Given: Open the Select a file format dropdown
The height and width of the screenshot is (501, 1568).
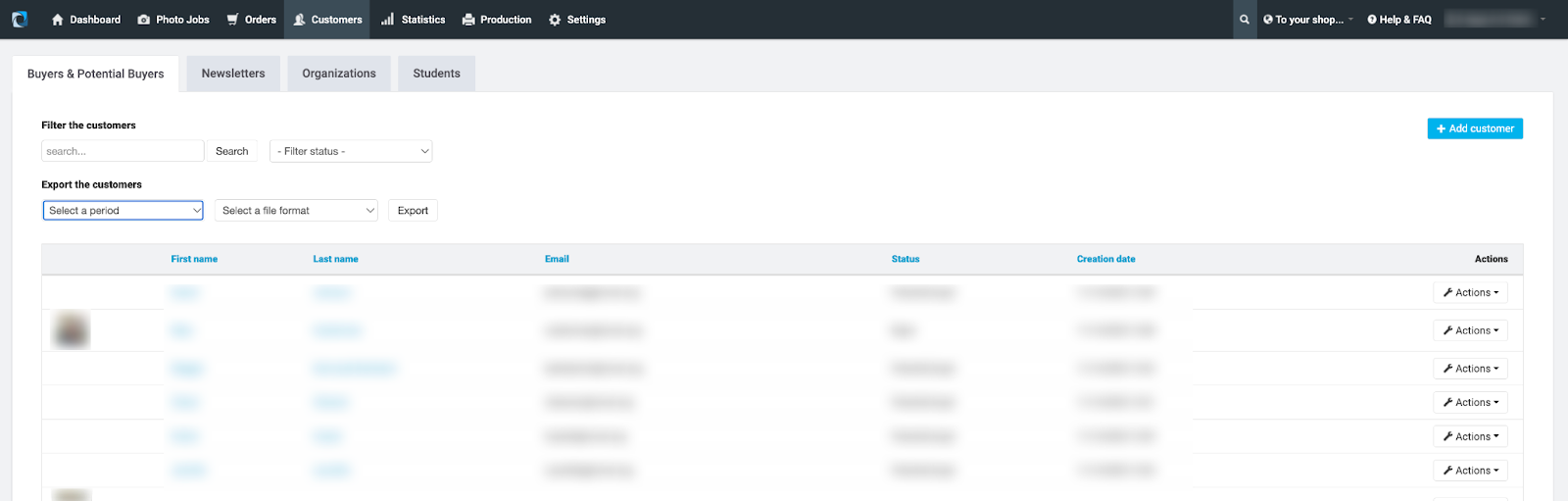Looking at the screenshot, I should coord(298,211).
